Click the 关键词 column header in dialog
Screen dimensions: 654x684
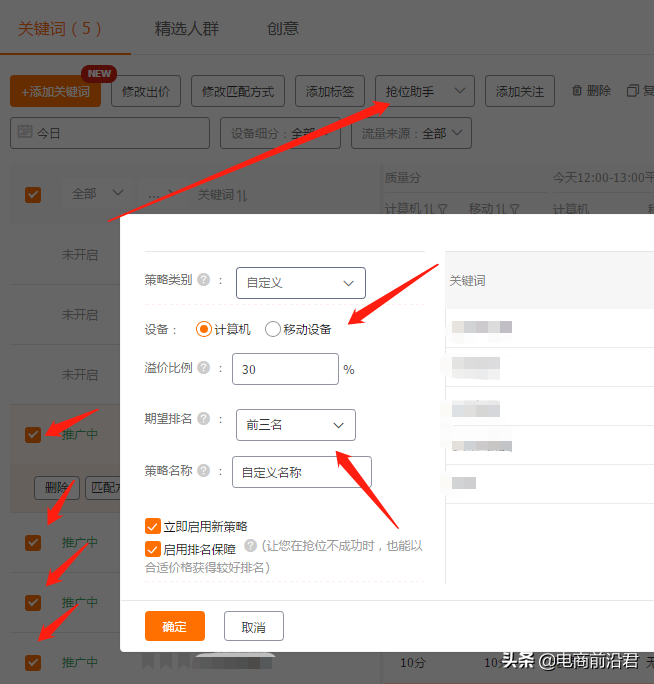point(467,280)
